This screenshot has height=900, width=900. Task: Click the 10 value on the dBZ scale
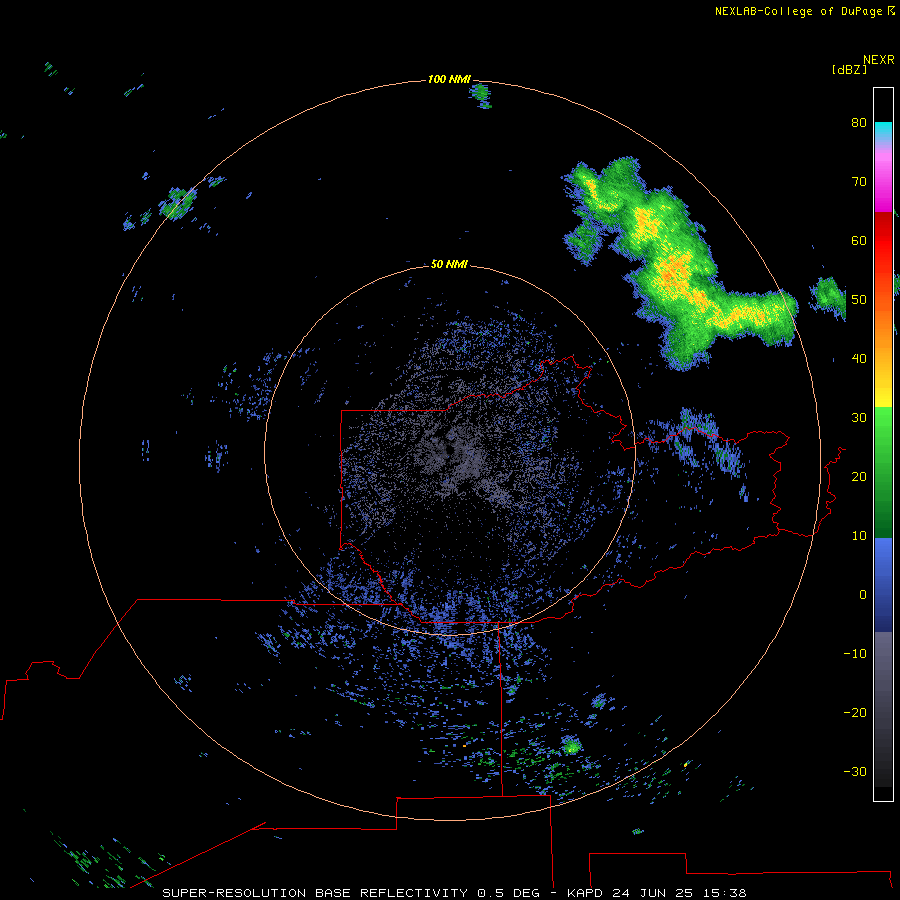tap(859, 536)
